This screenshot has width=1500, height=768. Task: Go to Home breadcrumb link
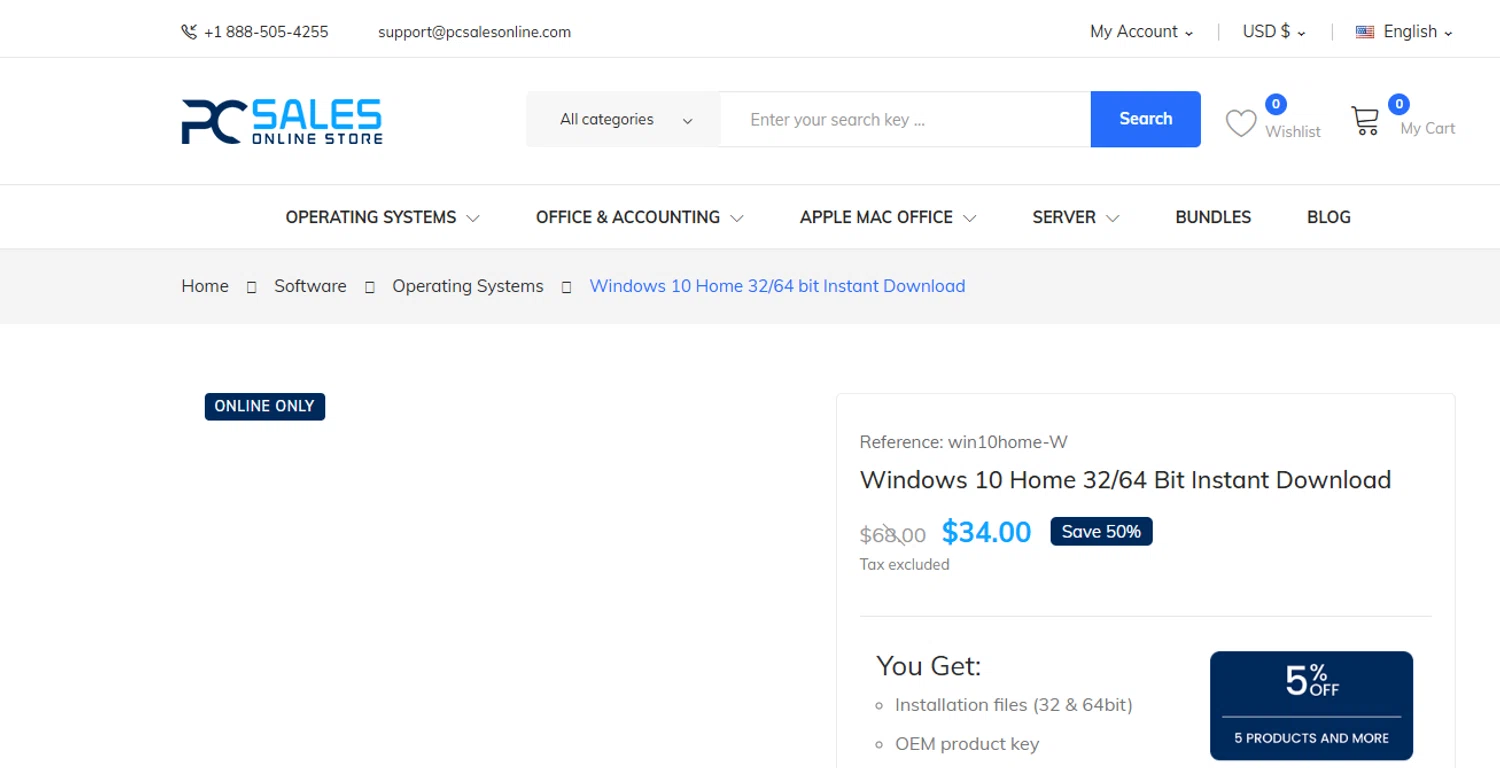point(205,286)
